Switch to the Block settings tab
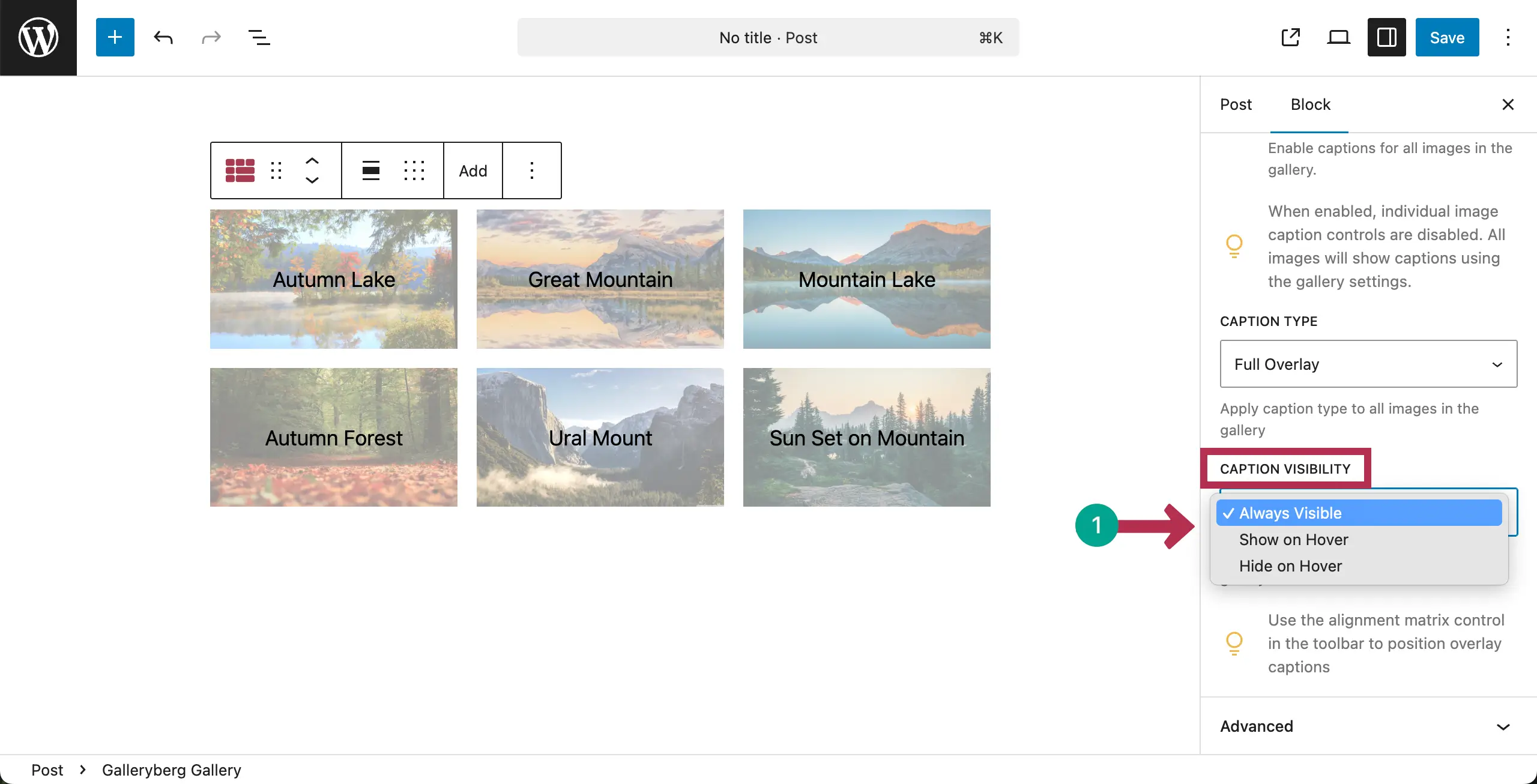1537x784 pixels. [1311, 104]
